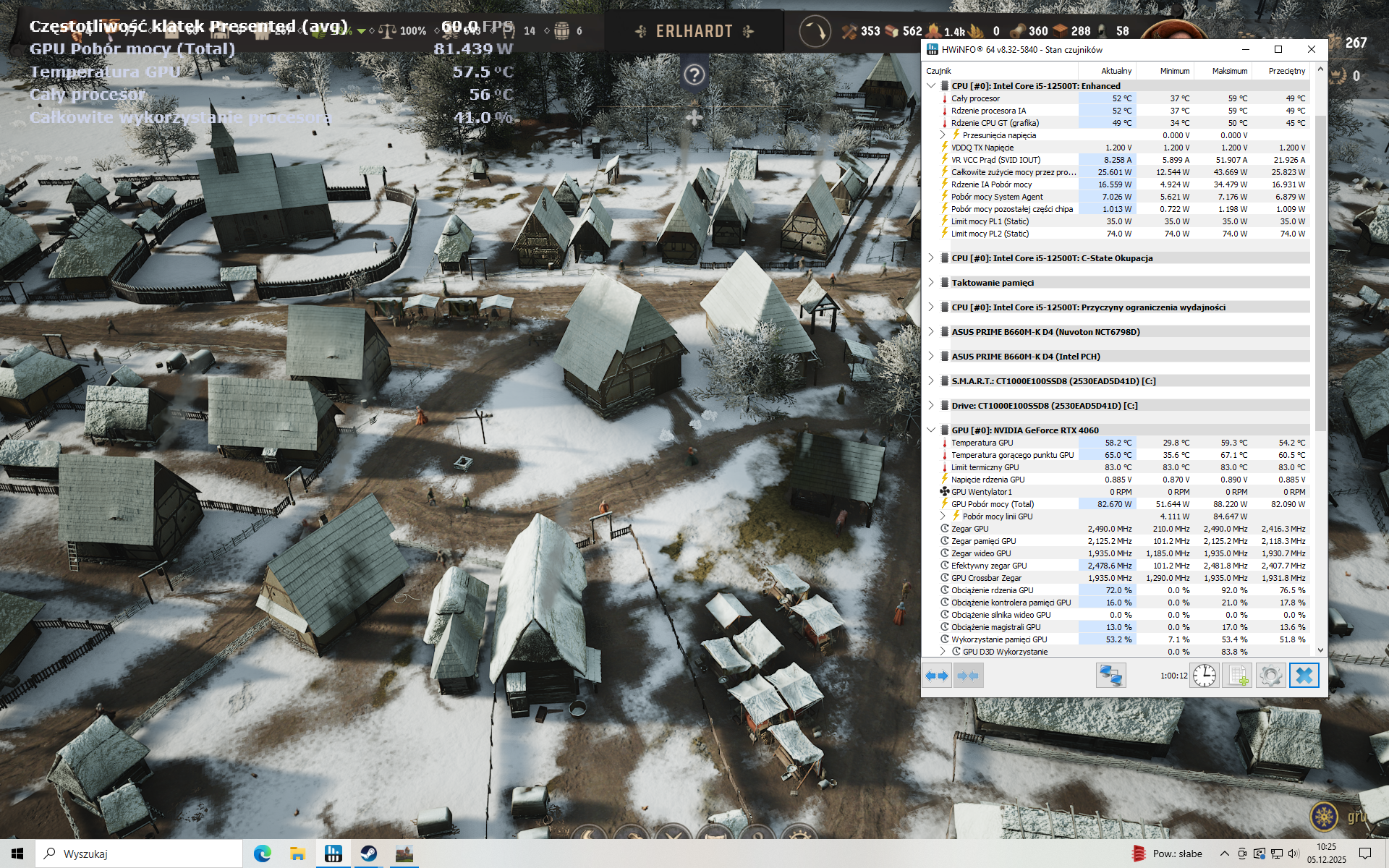Image resolution: width=1389 pixels, height=868 pixels.
Task: Start sensor logging file icon
Action: coord(1237,676)
